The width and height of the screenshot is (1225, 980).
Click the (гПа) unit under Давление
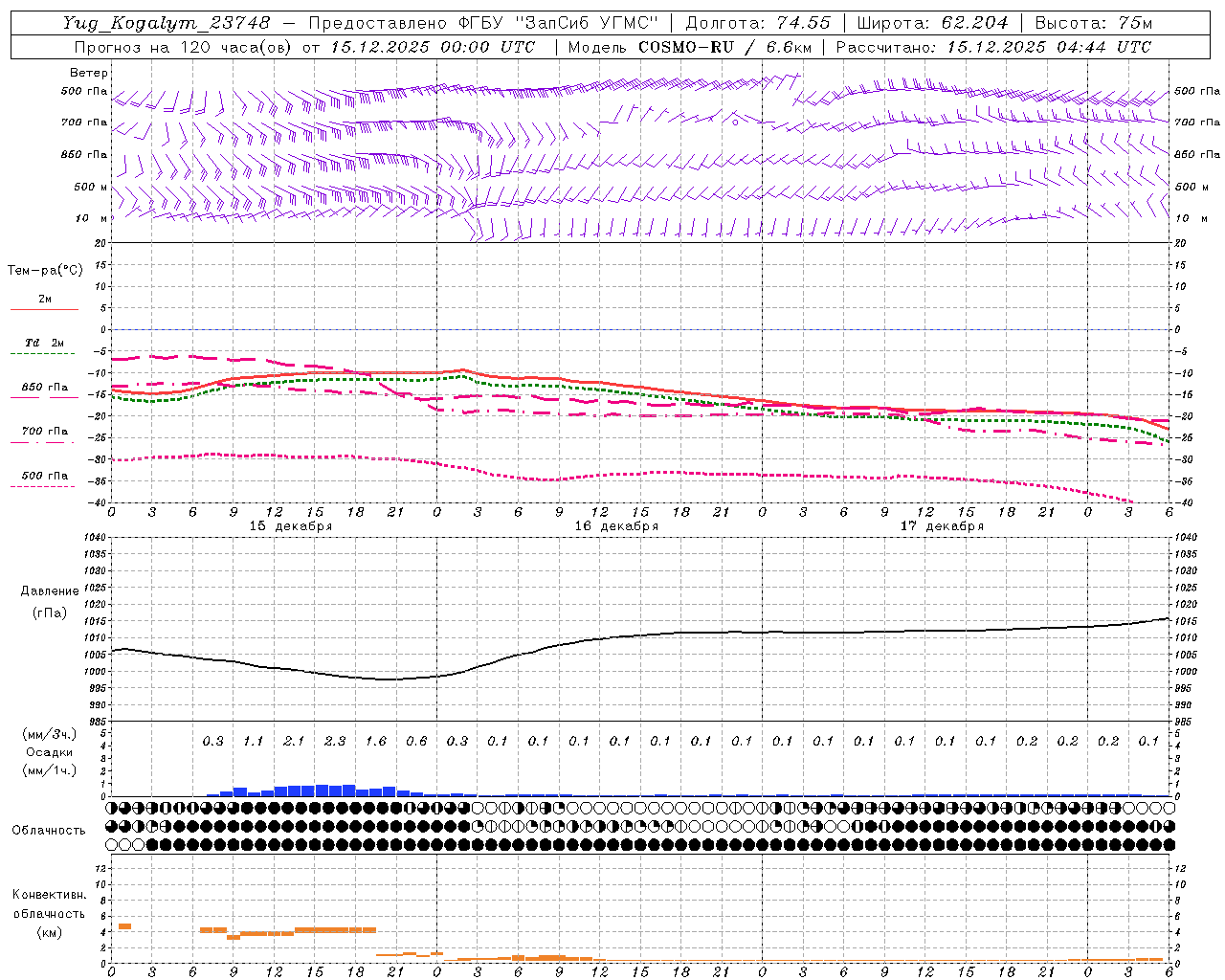click(x=50, y=613)
